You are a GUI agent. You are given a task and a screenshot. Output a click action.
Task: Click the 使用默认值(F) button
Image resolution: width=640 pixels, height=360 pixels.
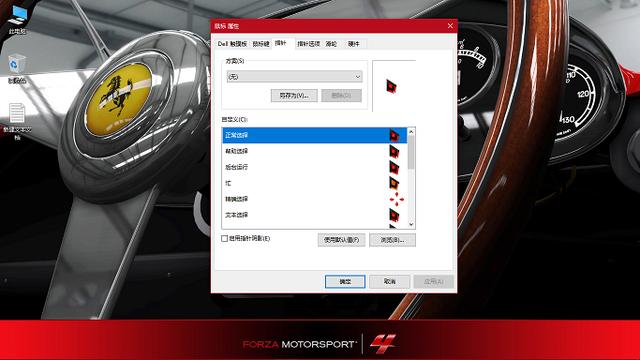(x=341, y=240)
